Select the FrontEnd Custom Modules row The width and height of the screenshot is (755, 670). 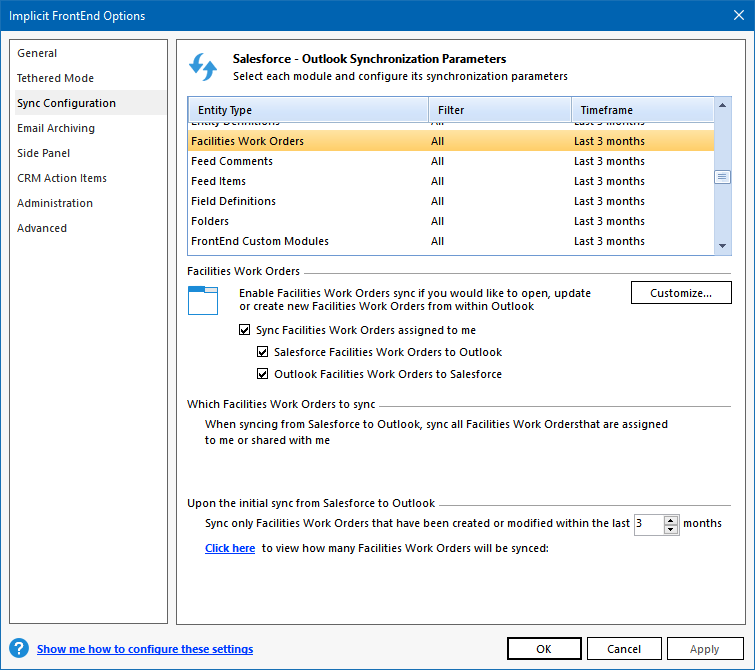tap(451, 241)
